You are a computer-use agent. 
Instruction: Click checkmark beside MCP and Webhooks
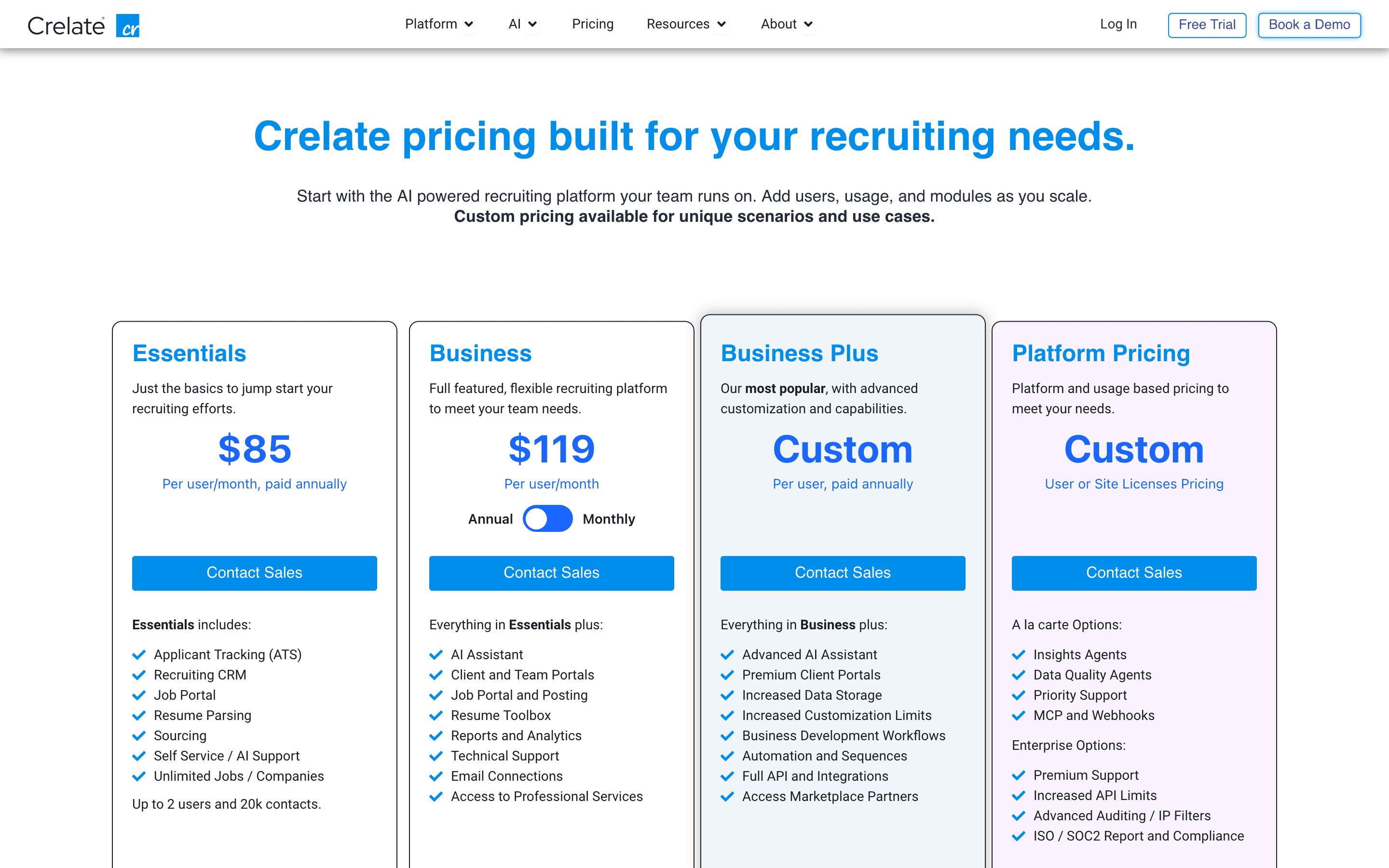click(x=1019, y=716)
